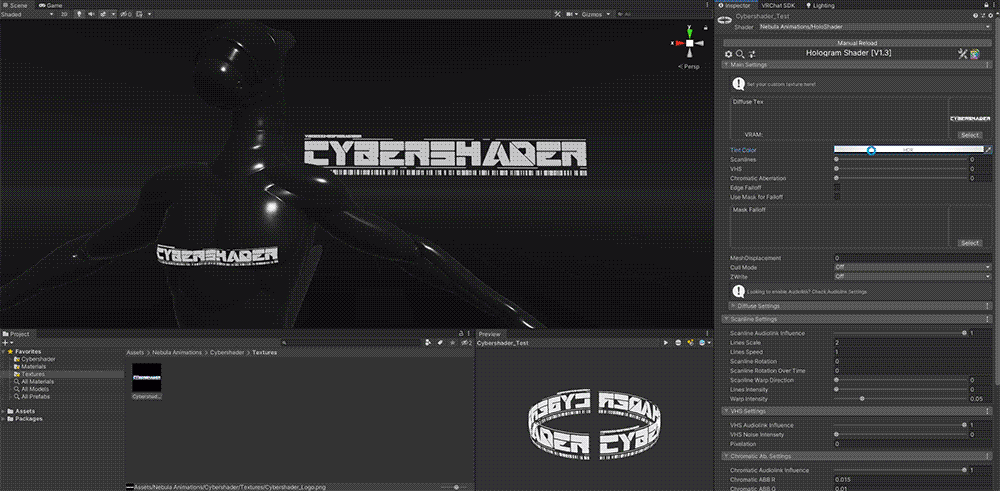This screenshot has width=1000, height=491.
Task: Select the Mask Falloff texture button
Action: 969,243
